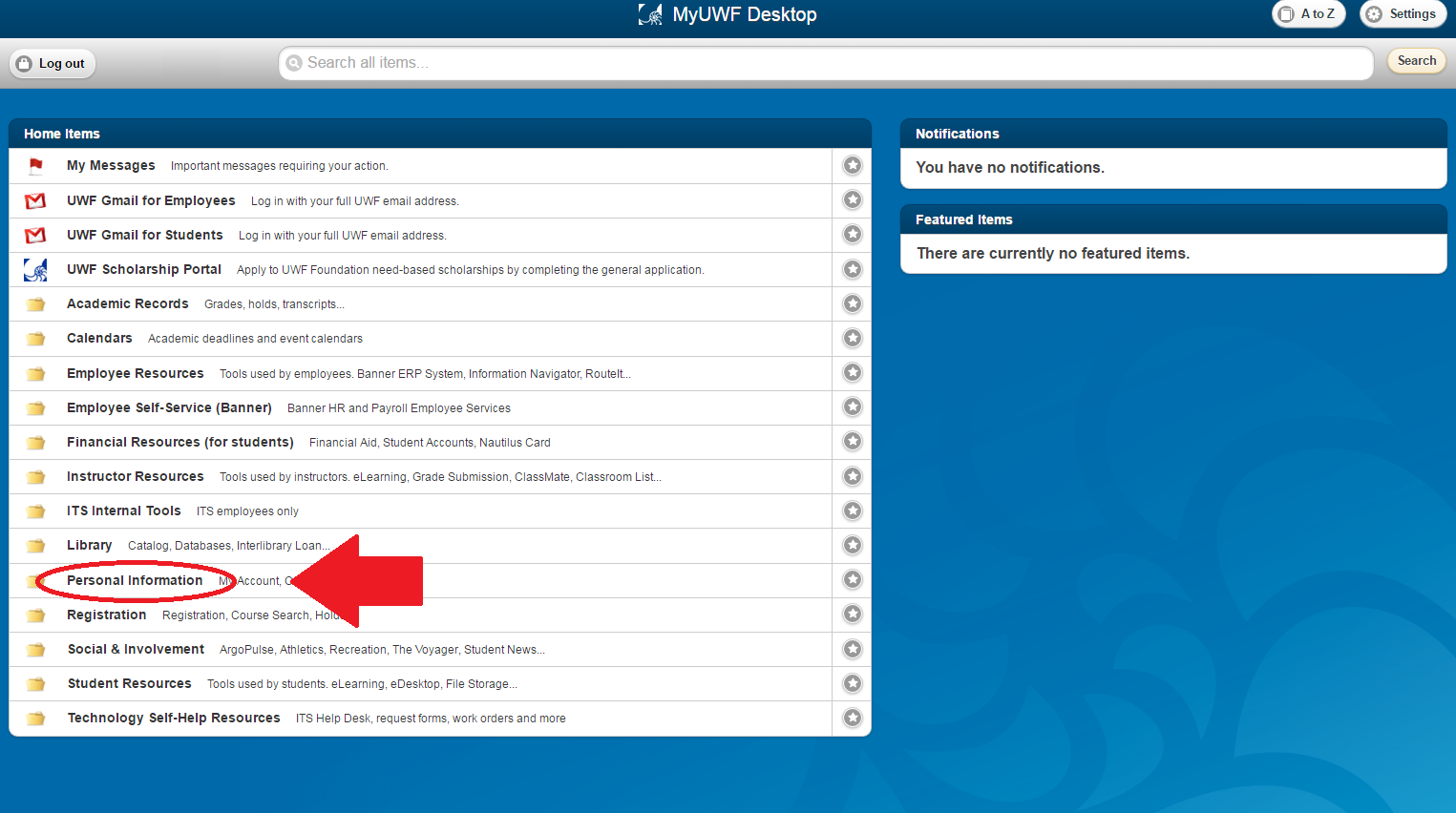
Task: Open the A to Z listing
Action: (1308, 13)
